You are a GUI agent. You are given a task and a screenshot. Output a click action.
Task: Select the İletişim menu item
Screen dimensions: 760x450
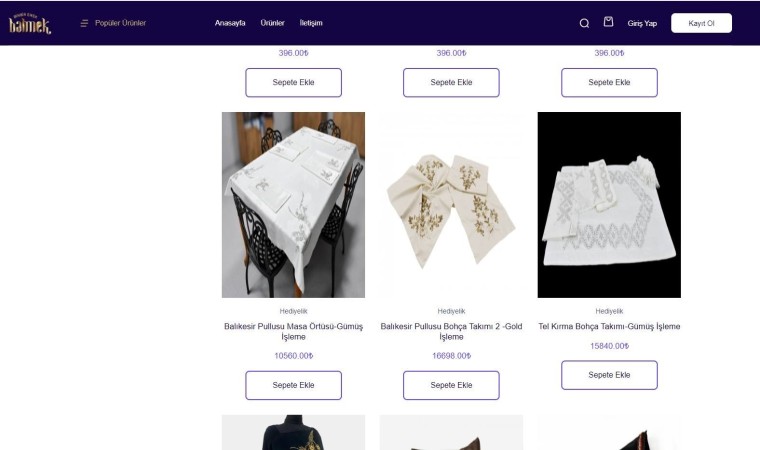(x=311, y=23)
